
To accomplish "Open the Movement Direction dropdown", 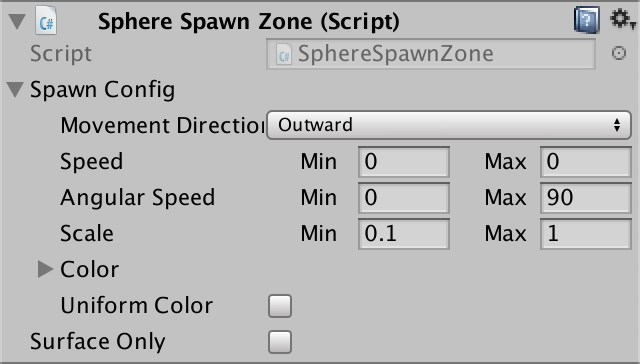I will pos(449,125).
